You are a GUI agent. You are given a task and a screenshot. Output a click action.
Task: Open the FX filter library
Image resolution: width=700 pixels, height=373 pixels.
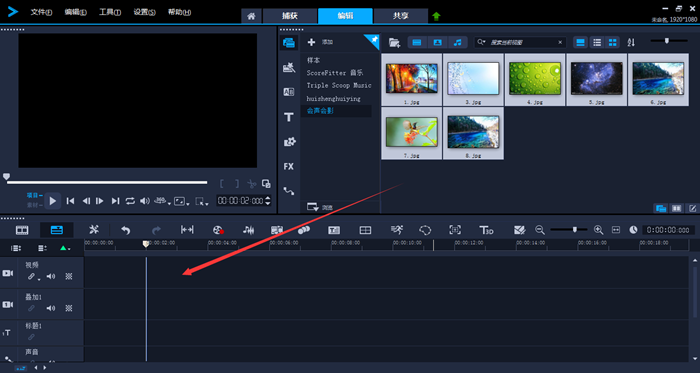point(289,166)
